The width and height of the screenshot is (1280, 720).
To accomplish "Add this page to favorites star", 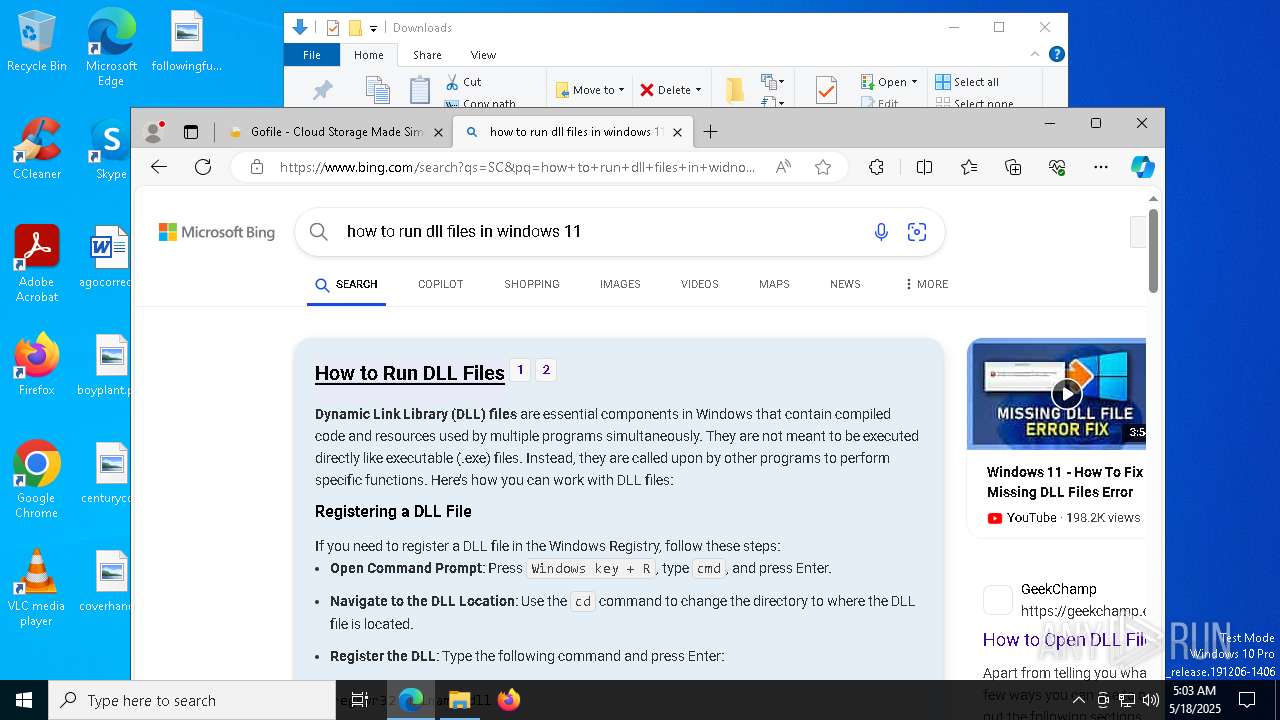I will tap(823, 167).
